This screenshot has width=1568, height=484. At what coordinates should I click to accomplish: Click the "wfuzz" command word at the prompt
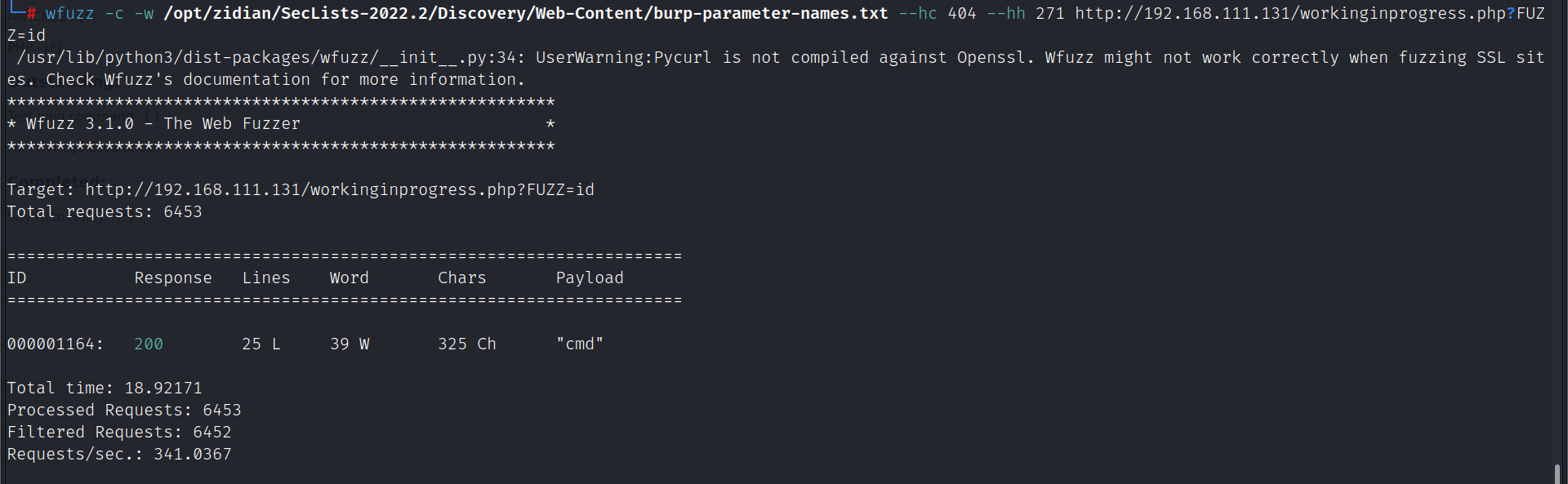pyautogui.click(x=69, y=14)
